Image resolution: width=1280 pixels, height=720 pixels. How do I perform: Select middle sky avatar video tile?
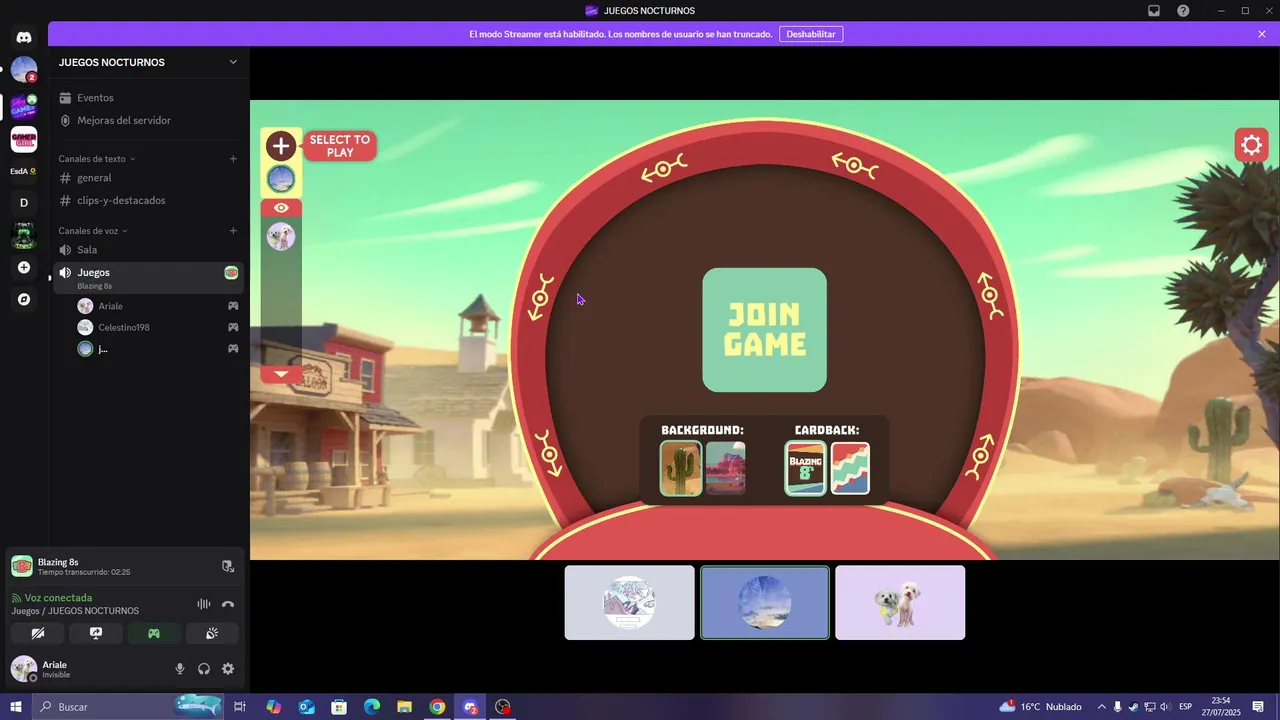765,603
